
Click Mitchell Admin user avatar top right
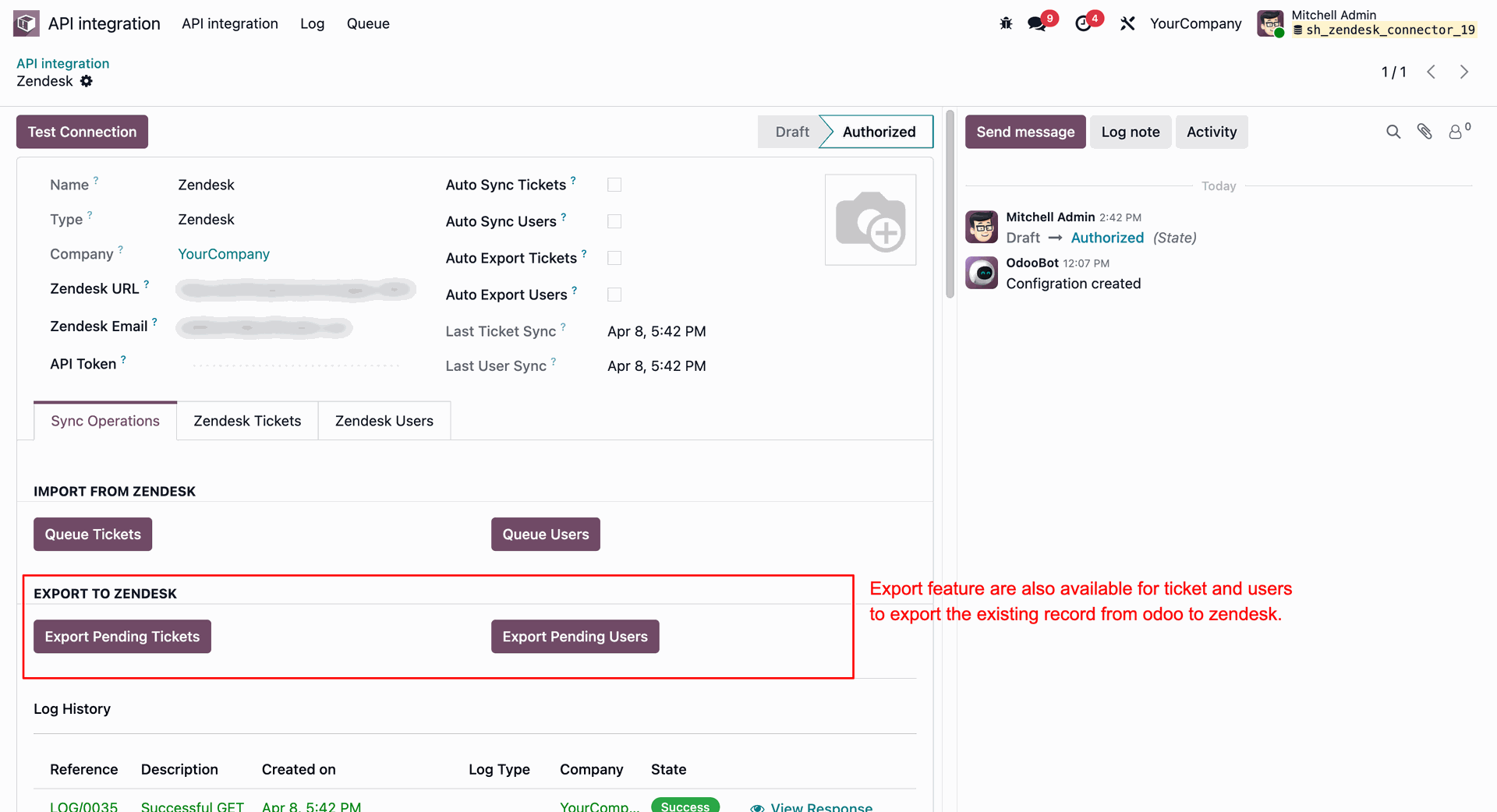[x=1270, y=23]
